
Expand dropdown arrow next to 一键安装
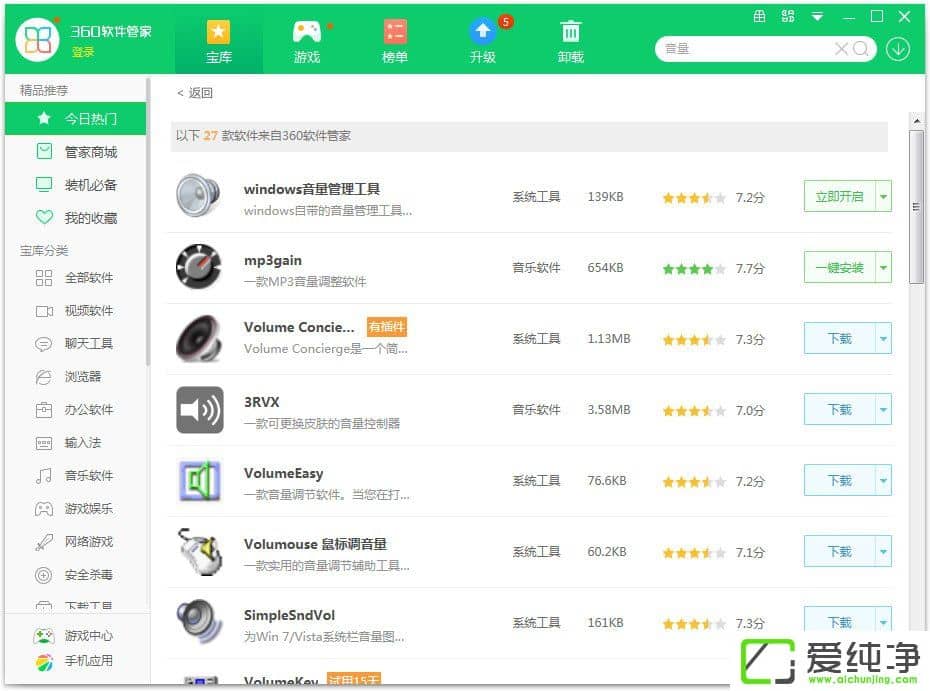[x=883, y=268]
